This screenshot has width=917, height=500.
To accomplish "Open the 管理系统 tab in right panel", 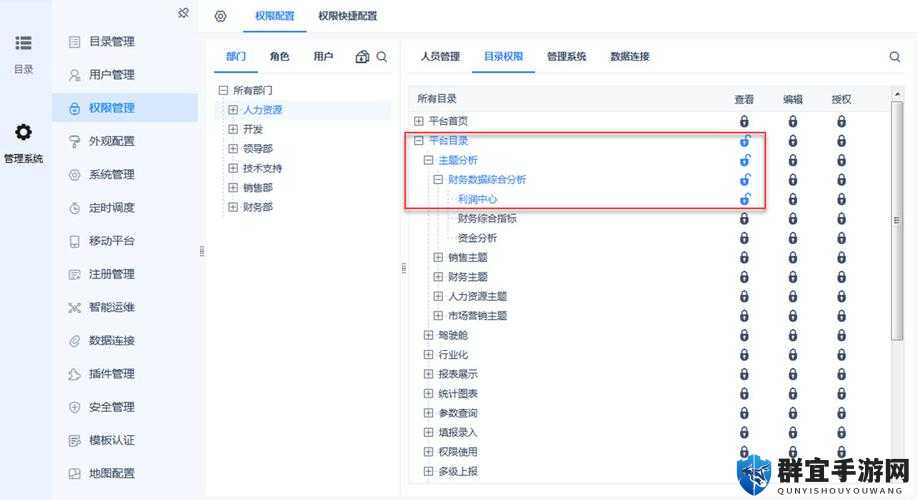I will [x=566, y=57].
